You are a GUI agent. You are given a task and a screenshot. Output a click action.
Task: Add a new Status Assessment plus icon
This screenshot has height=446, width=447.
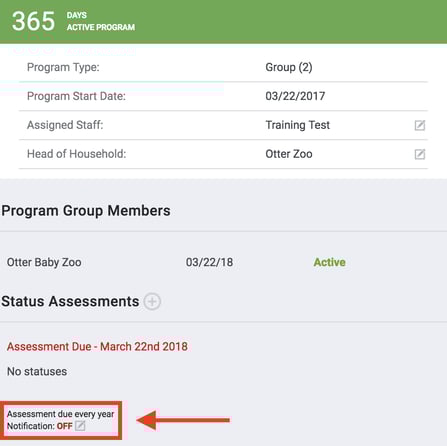point(152,302)
